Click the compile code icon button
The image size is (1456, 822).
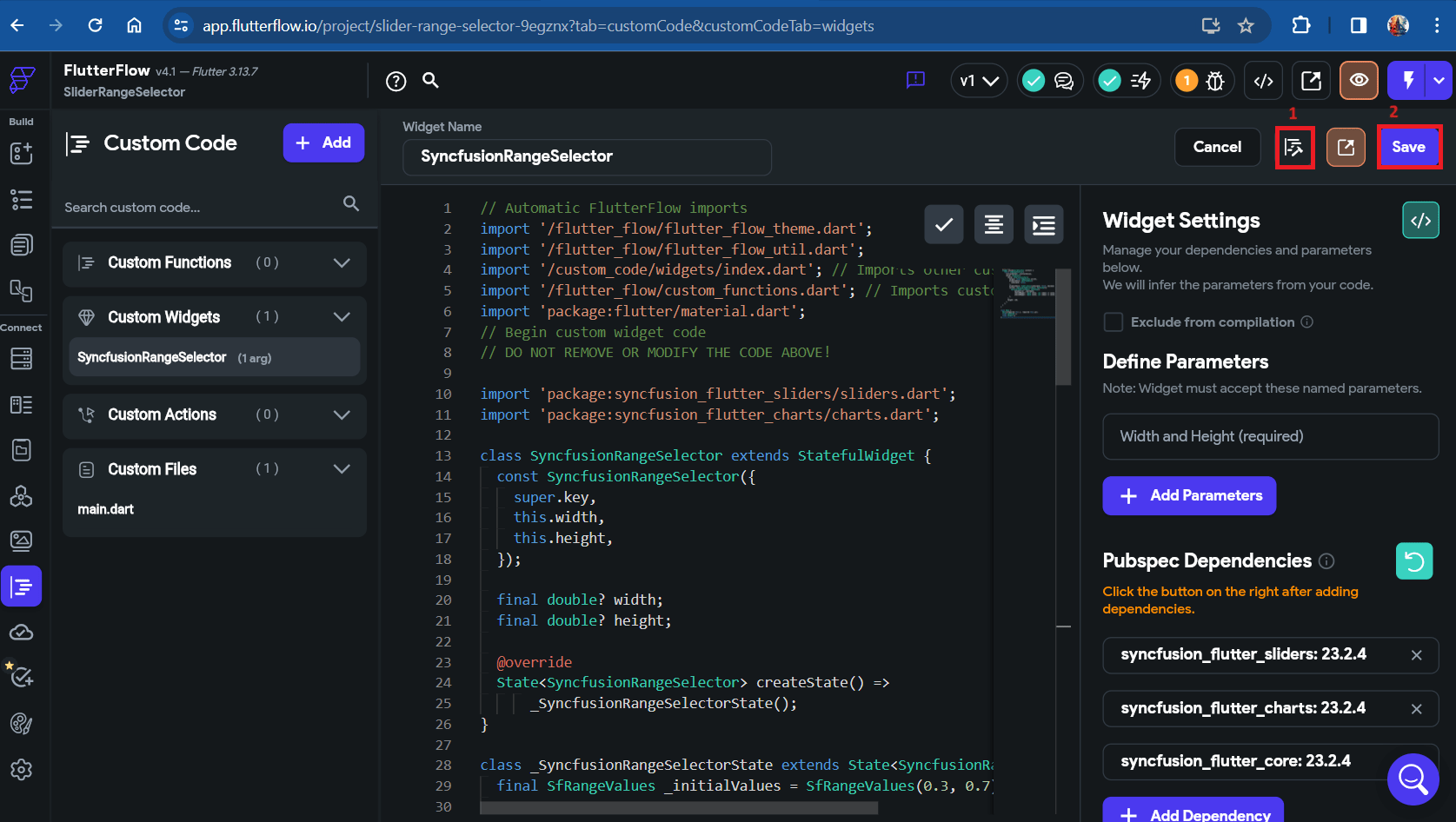click(x=1294, y=147)
